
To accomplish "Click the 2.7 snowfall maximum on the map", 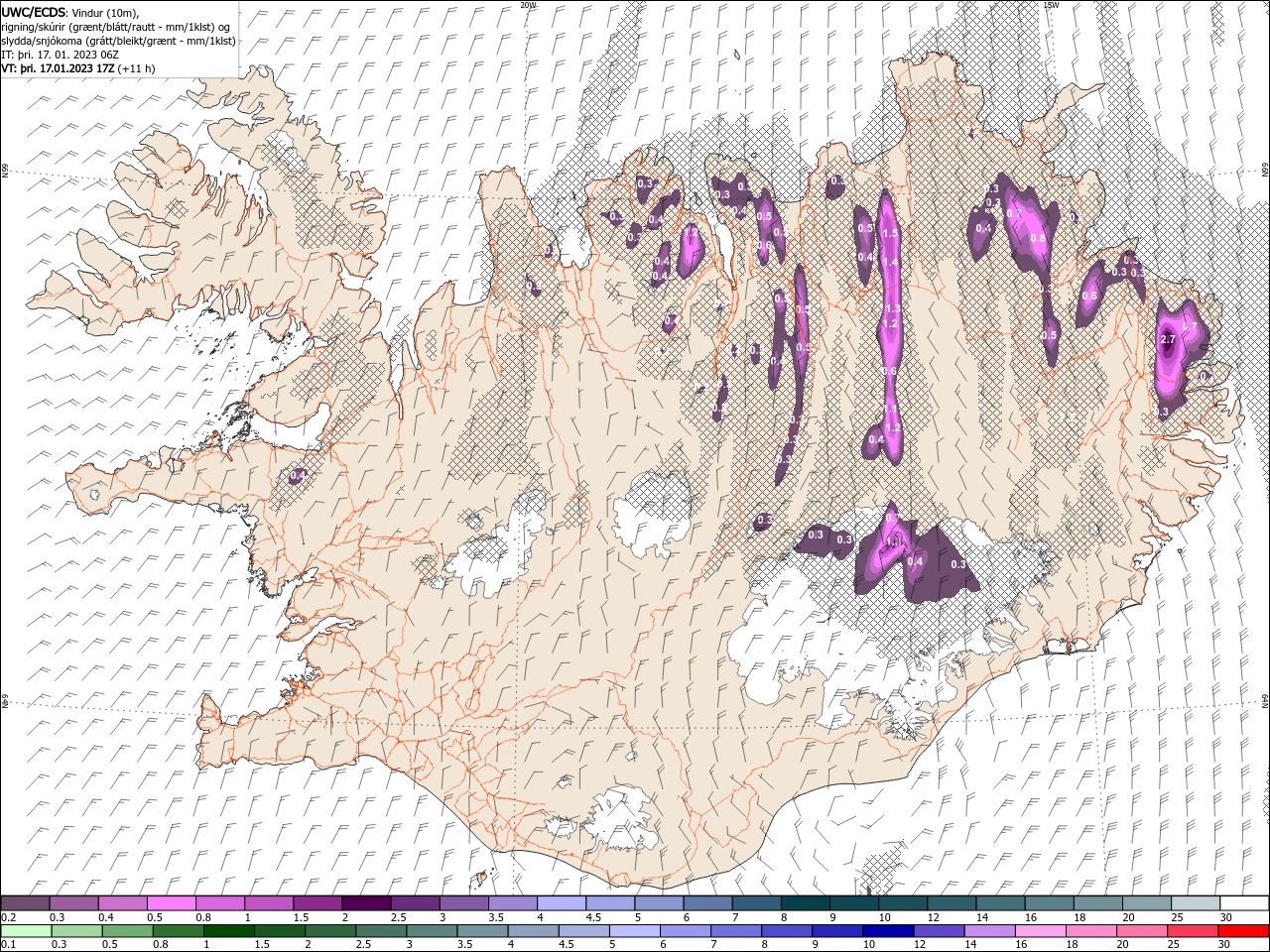I will click(1168, 339).
